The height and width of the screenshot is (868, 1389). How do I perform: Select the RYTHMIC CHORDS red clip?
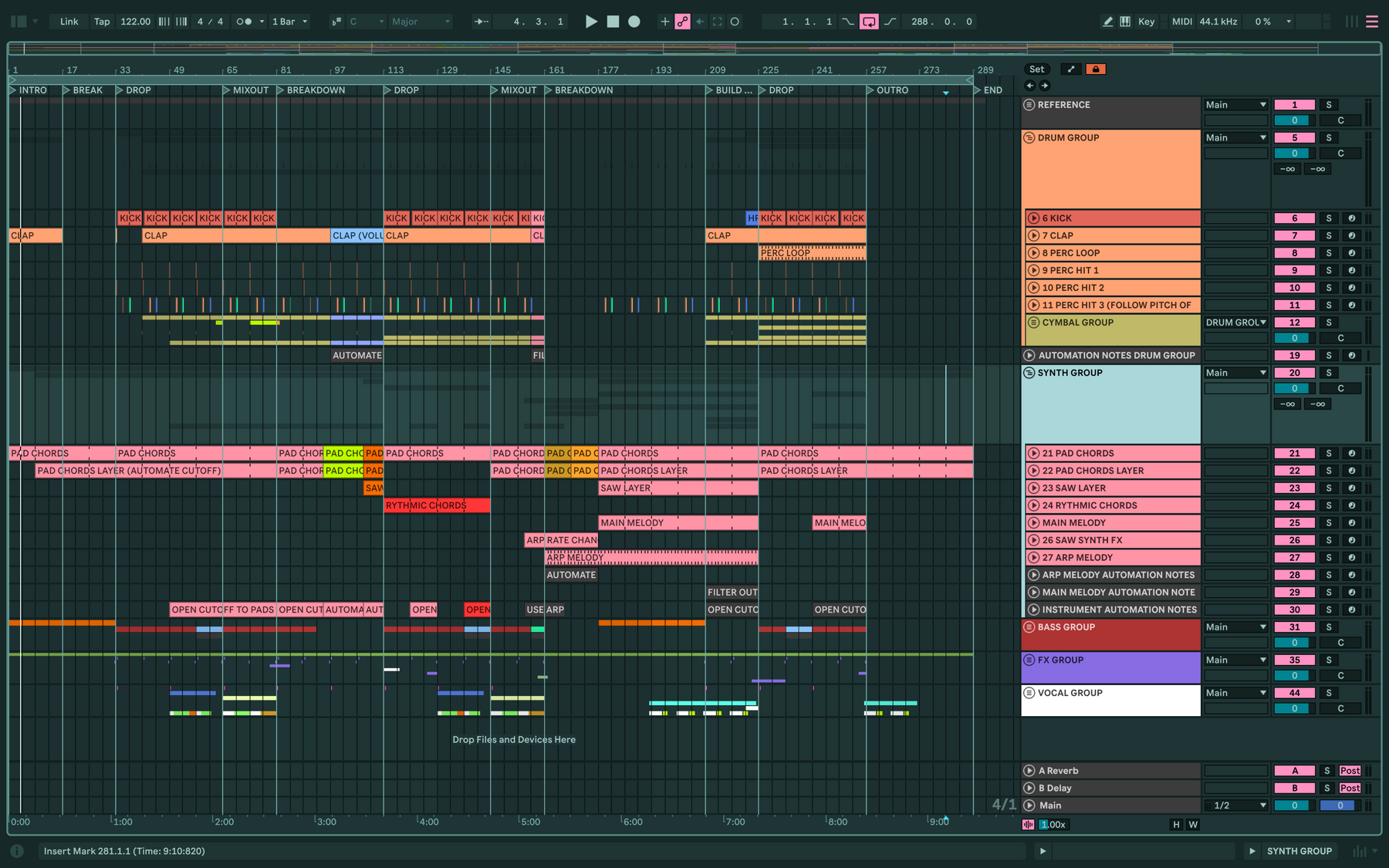pyautogui.click(x=437, y=505)
